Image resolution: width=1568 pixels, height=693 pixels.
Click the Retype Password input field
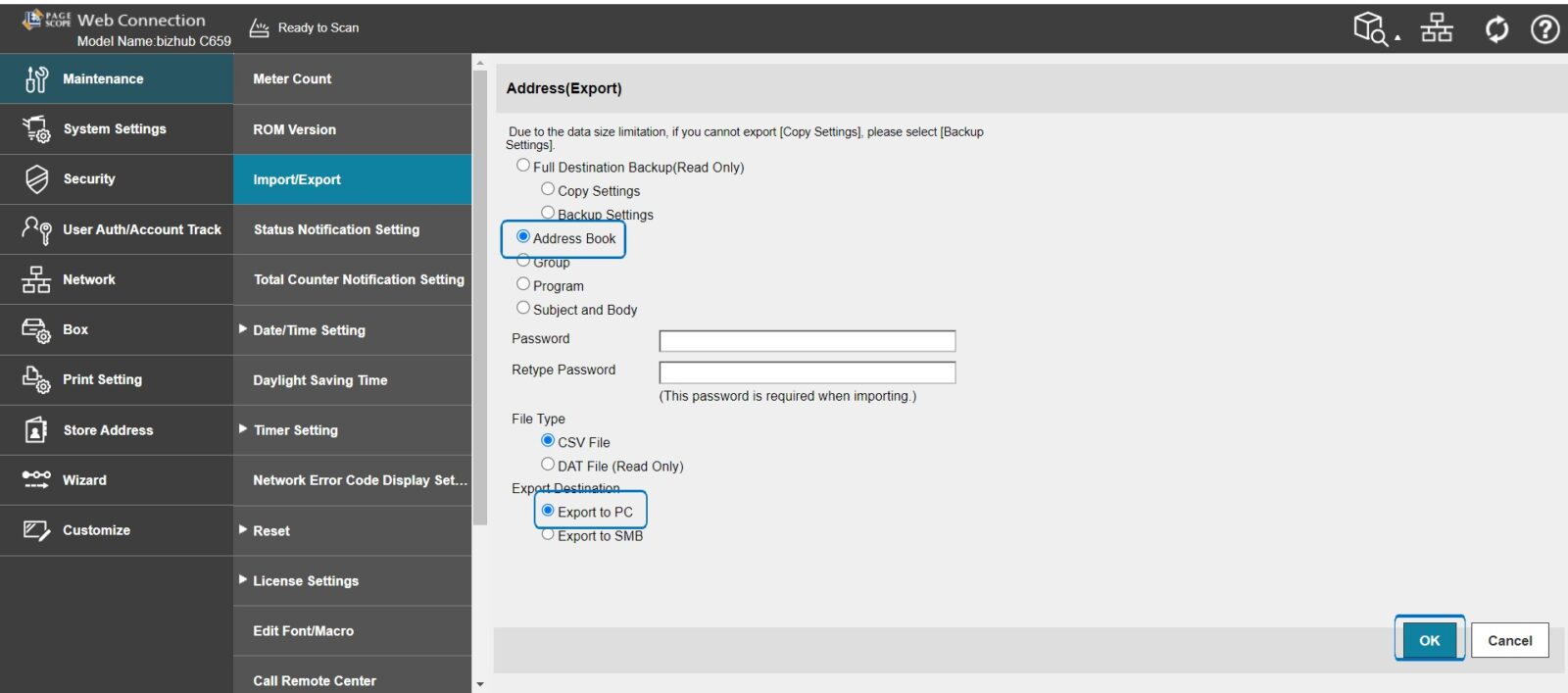(x=807, y=372)
